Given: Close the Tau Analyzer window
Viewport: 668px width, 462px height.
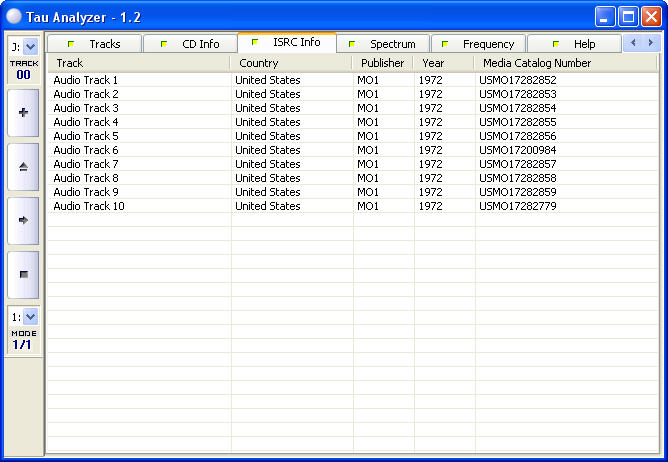Looking at the screenshot, I should coord(651,17).
